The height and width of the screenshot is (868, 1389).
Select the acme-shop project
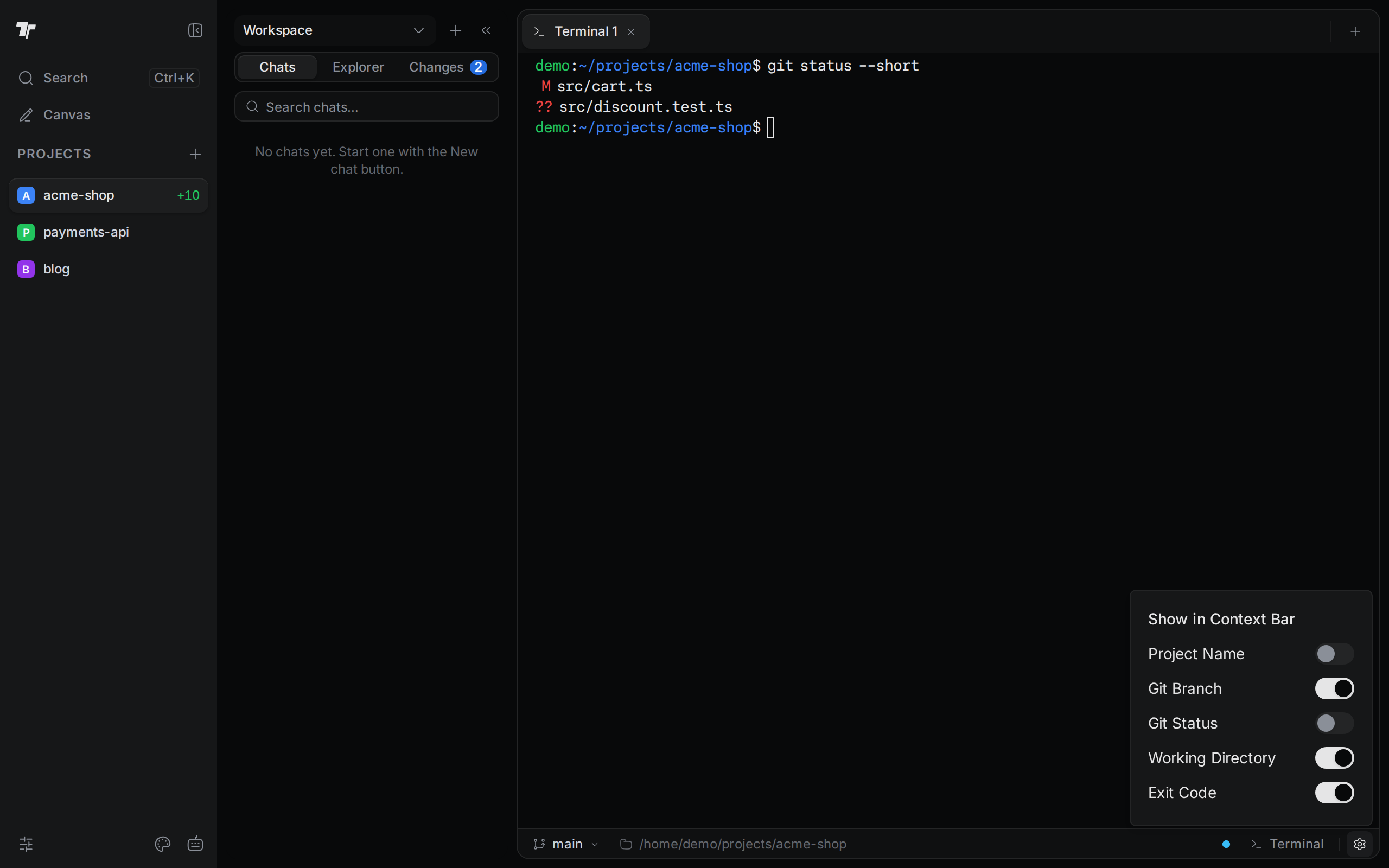(109, 195)
